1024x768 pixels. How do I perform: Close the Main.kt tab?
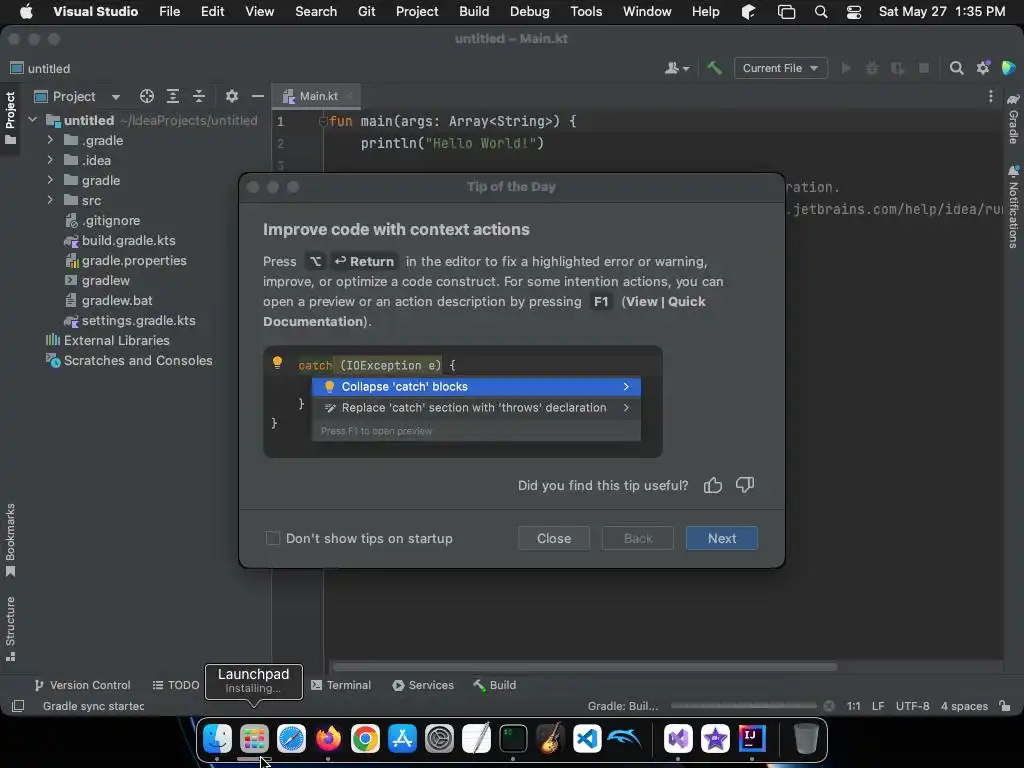(x=351, y=97)
